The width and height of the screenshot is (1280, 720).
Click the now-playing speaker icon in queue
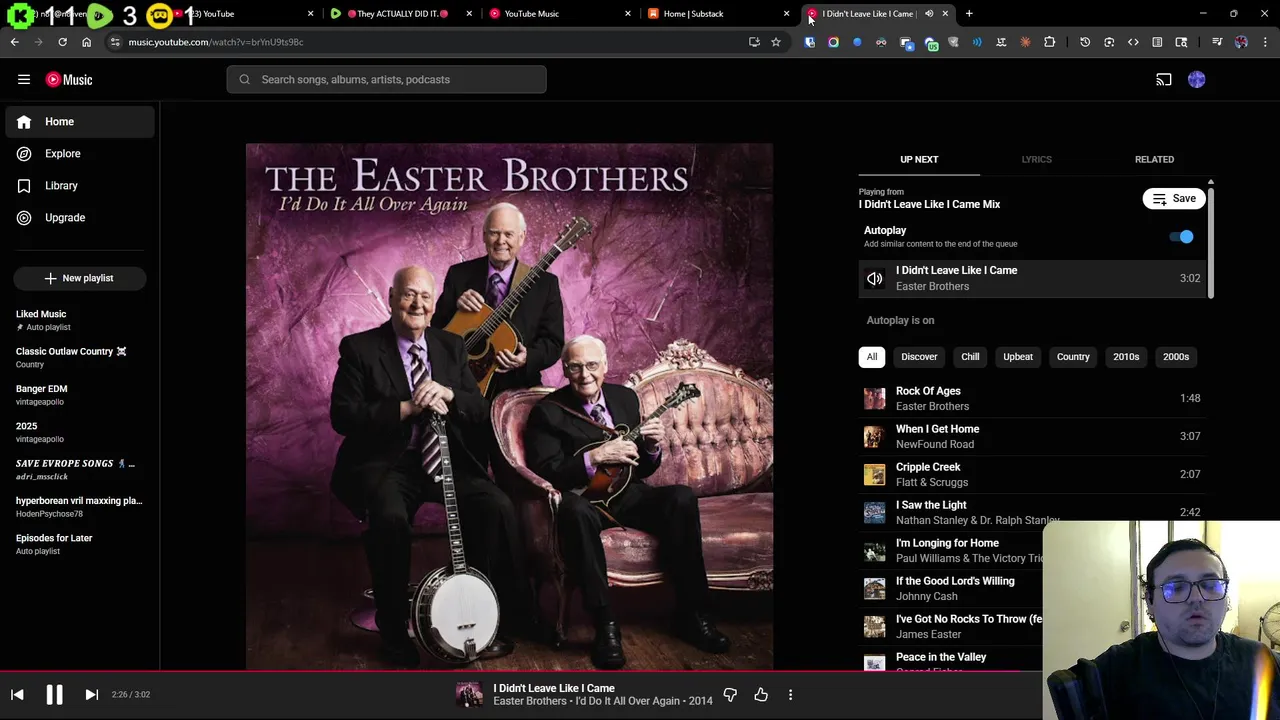875,278
